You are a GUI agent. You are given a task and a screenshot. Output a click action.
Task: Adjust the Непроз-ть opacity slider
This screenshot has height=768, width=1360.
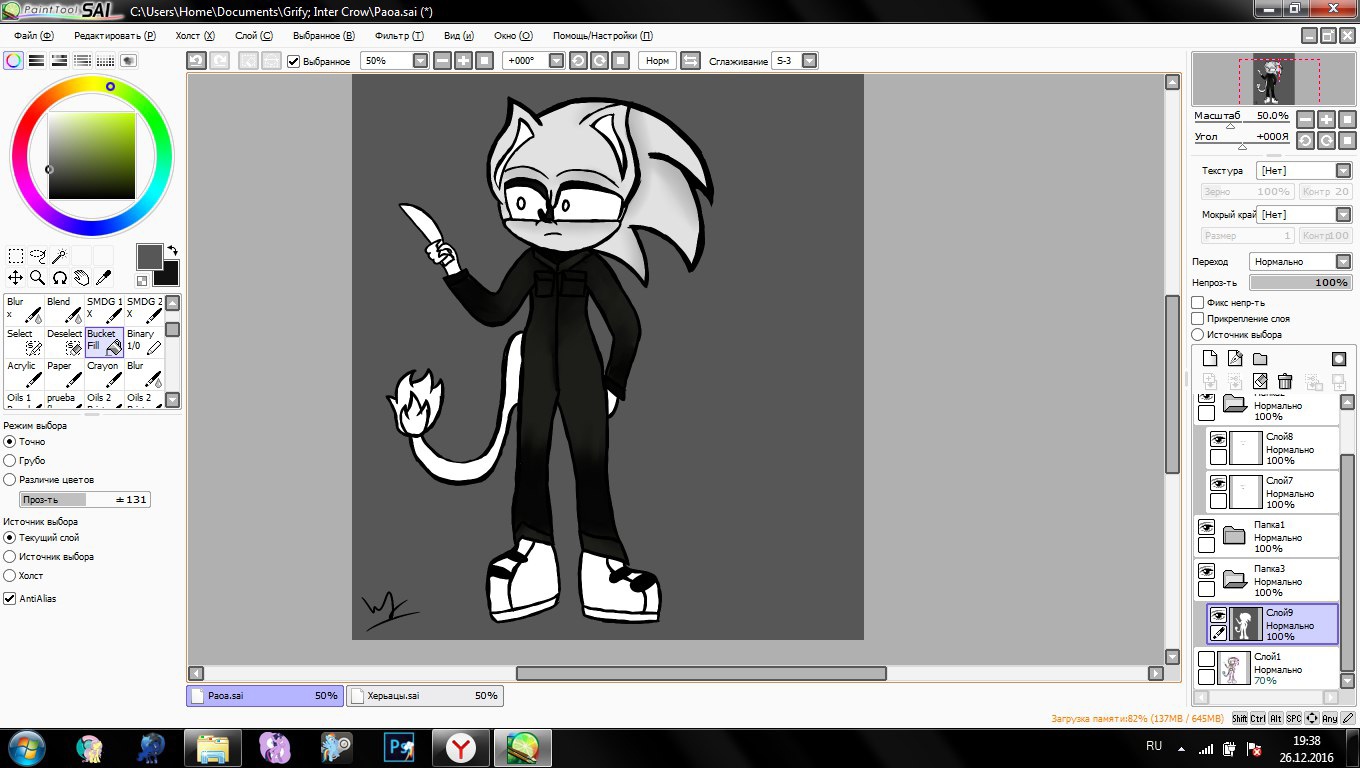[1301, 283]
